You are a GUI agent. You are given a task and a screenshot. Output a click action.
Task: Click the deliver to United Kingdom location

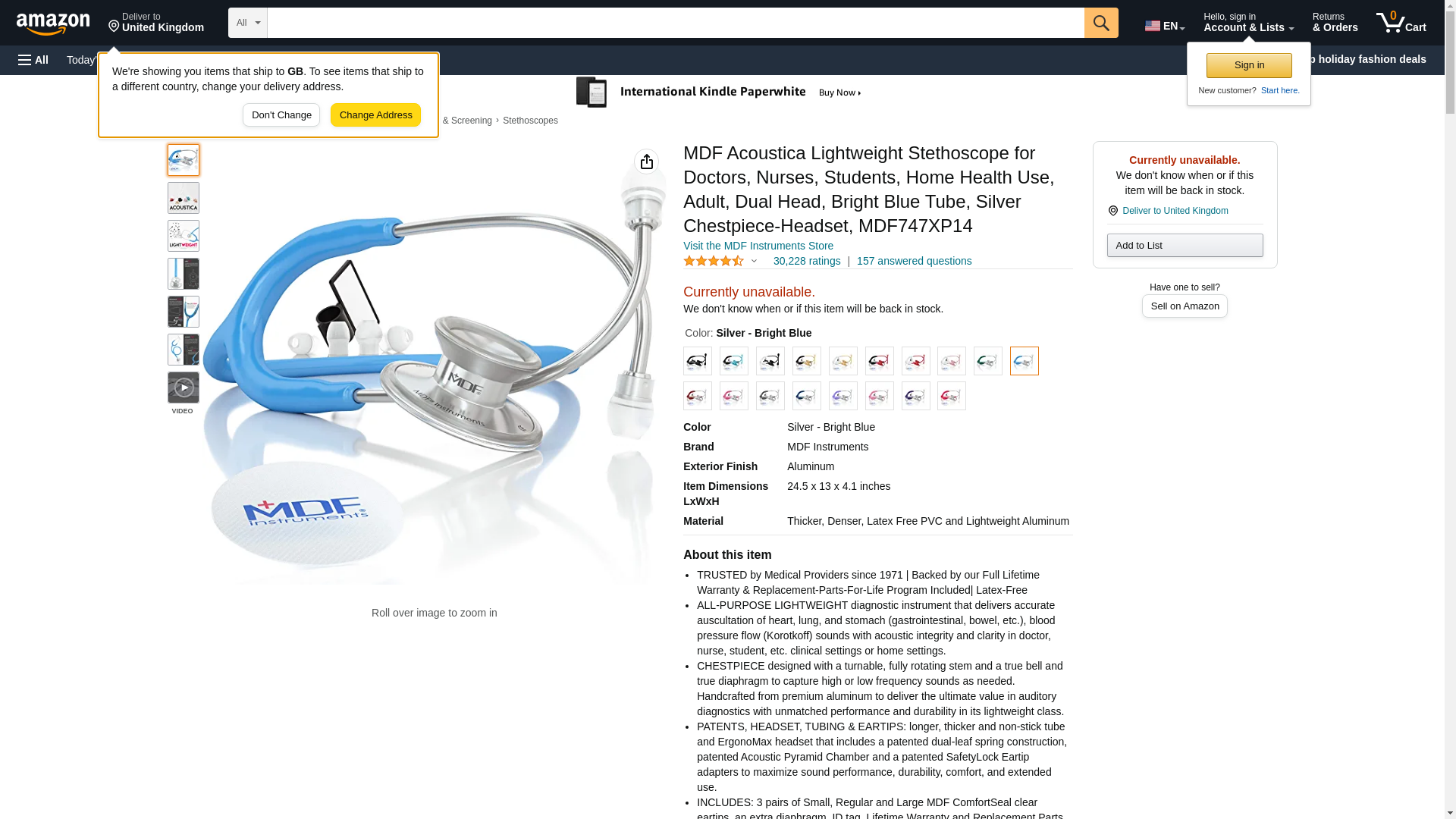[x=155, y=23]
